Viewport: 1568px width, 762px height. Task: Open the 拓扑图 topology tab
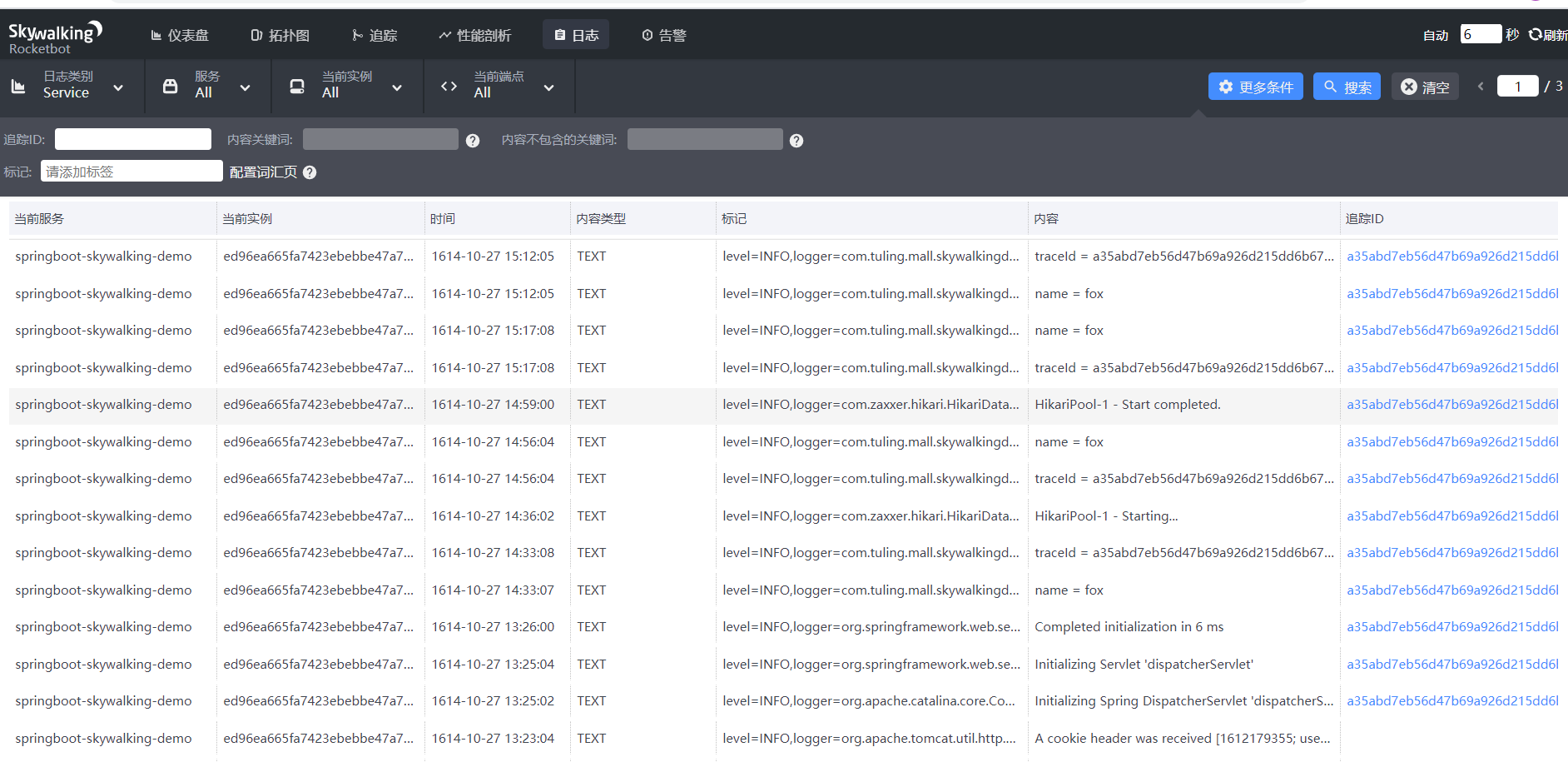click(280, 35)
